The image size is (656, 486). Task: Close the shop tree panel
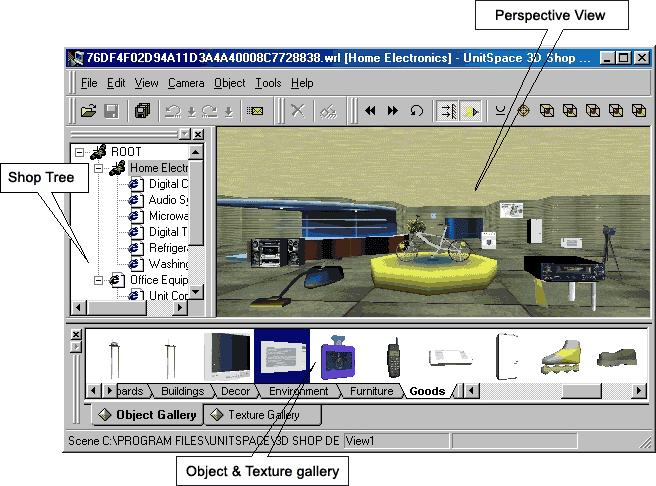tap(198, 134)
